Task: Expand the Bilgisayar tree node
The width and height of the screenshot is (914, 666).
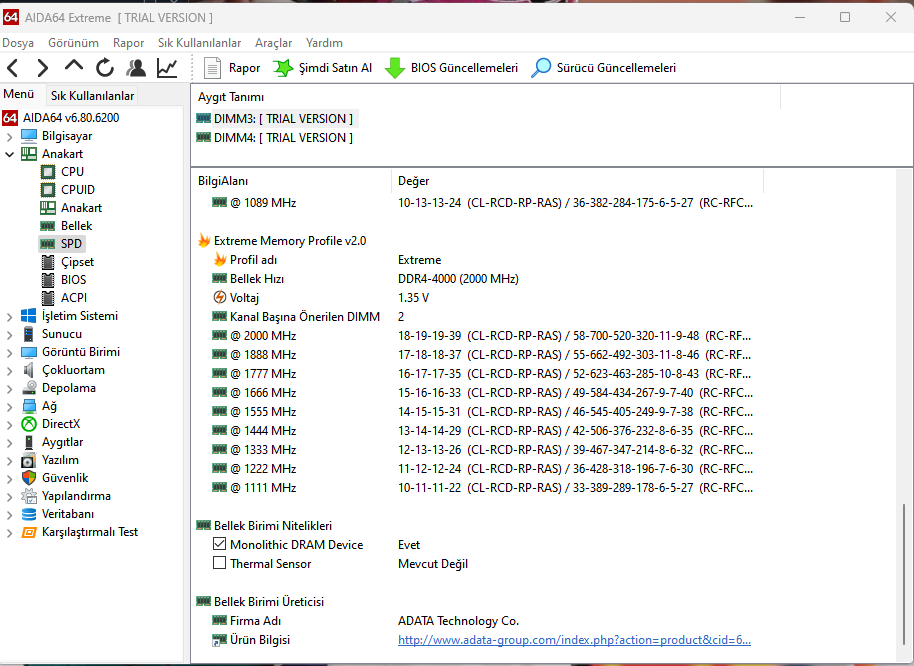Action: pos(9,137)
